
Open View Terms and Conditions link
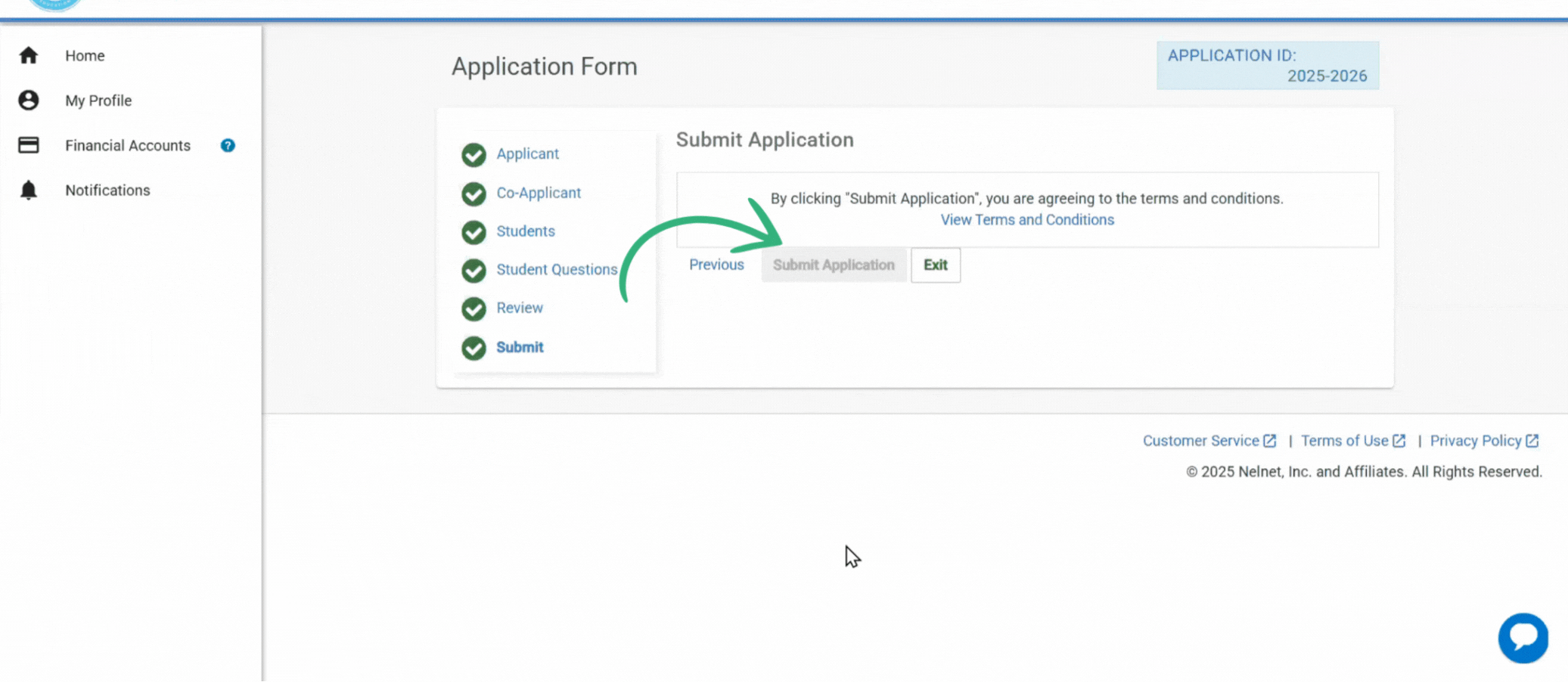[x=1026, y=220]
